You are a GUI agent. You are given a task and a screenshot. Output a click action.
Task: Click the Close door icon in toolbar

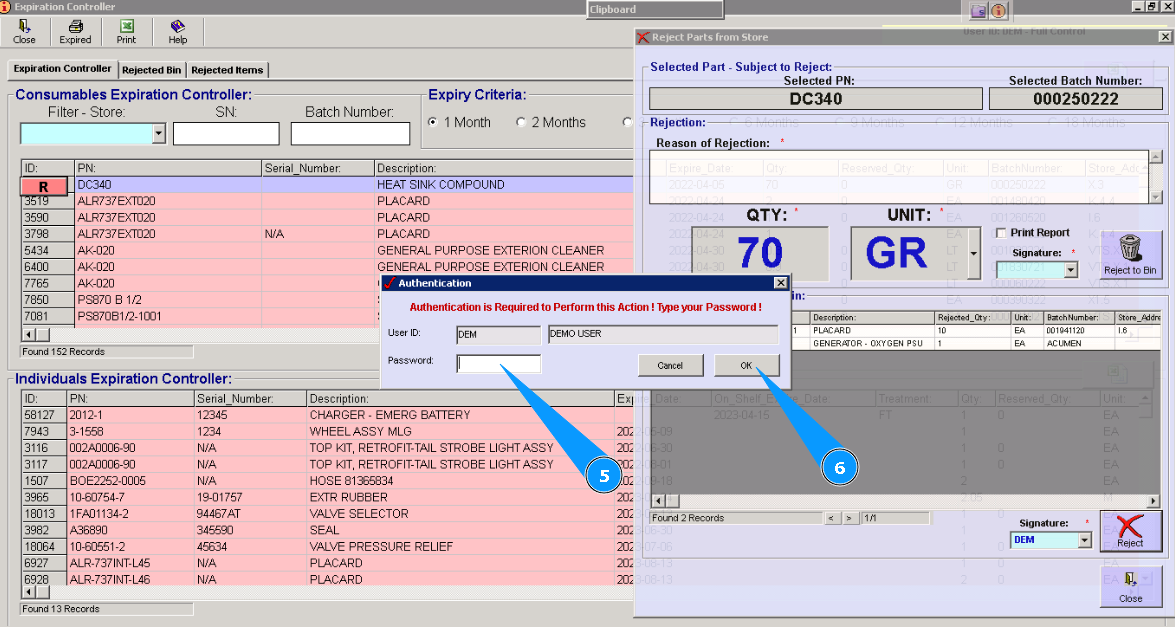(x=24, y=27)
